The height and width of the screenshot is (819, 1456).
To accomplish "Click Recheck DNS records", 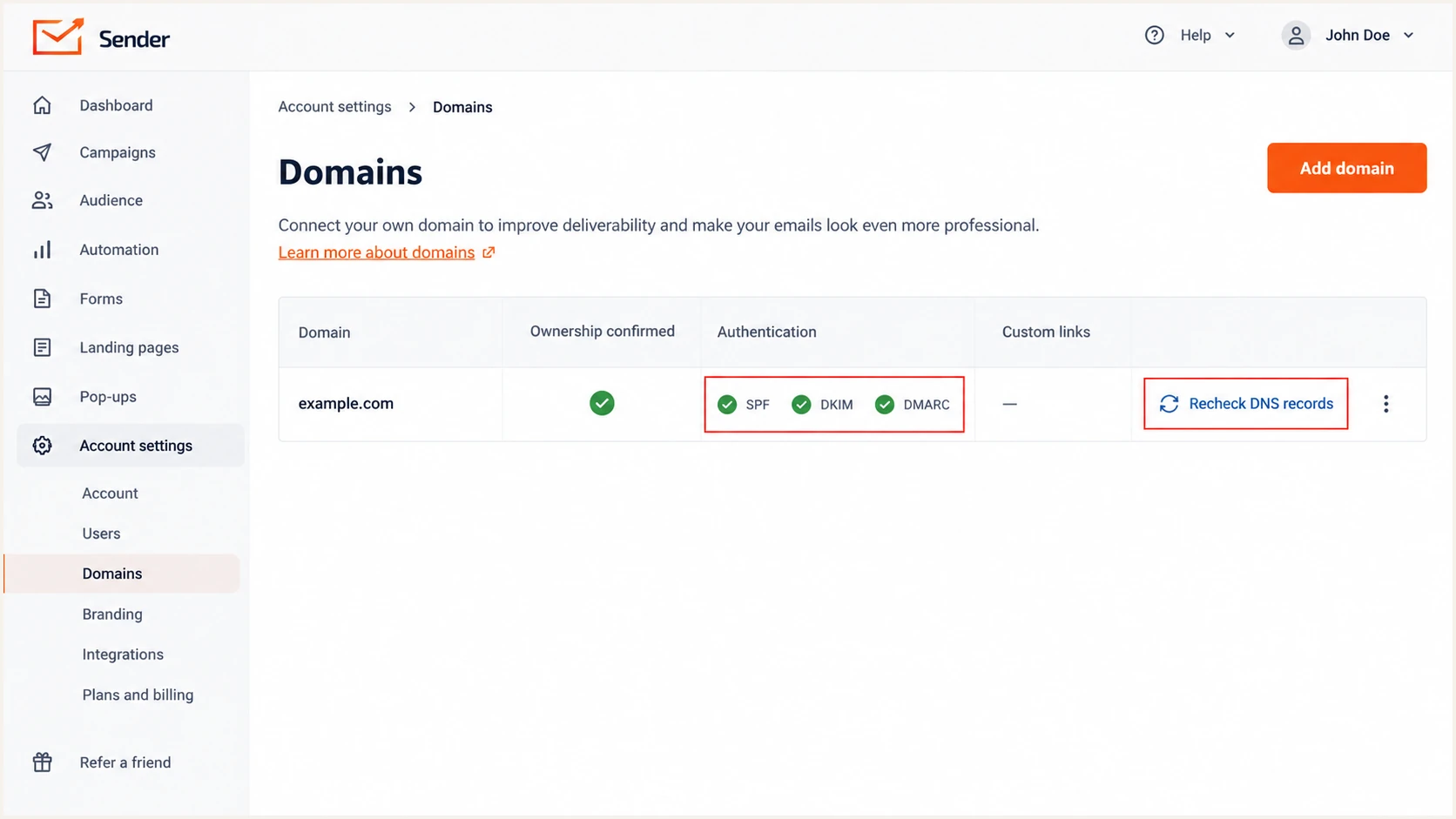I will pos(1246,404).
